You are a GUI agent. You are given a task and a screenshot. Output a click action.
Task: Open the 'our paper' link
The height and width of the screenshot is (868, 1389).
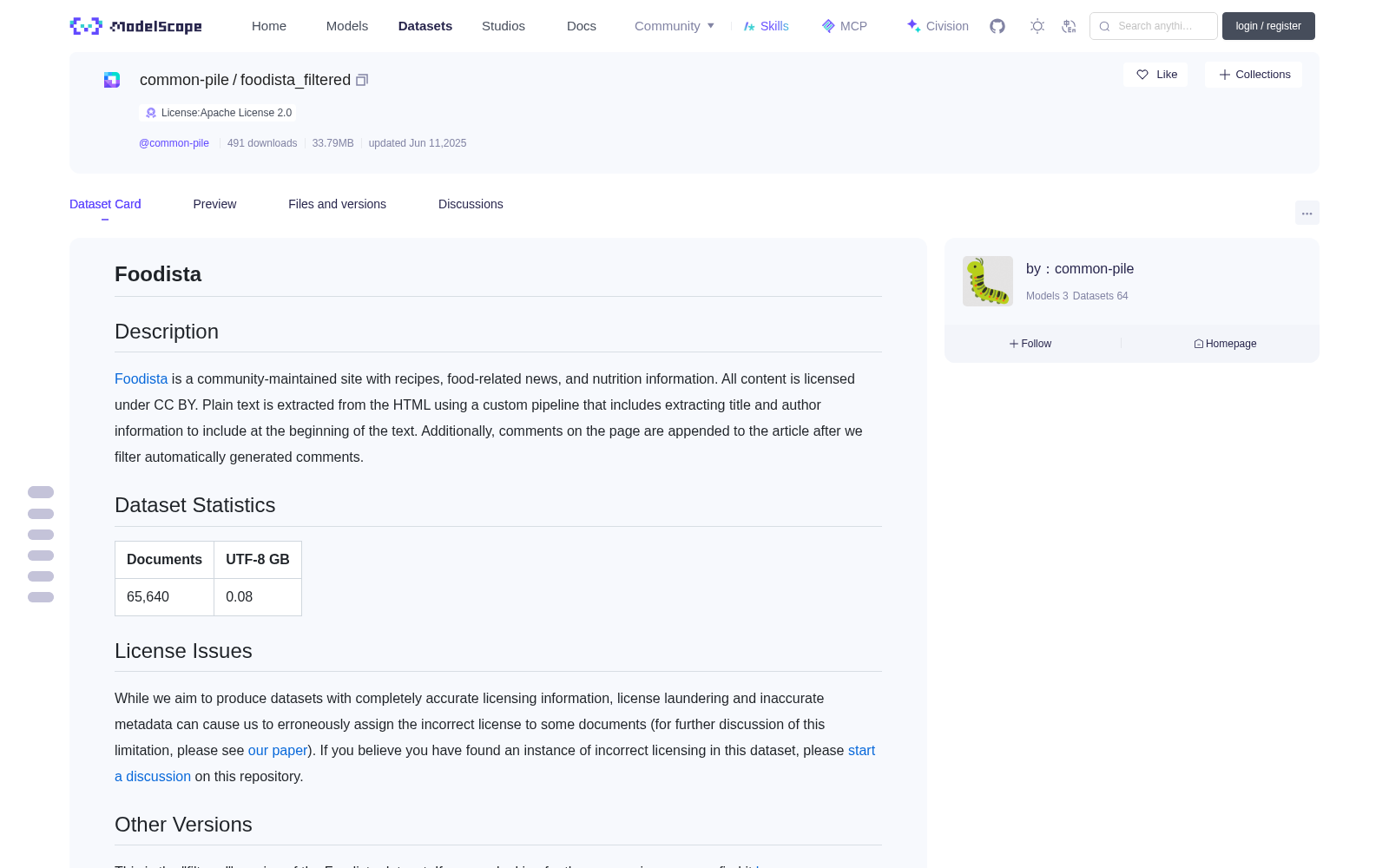click(278, 751)
